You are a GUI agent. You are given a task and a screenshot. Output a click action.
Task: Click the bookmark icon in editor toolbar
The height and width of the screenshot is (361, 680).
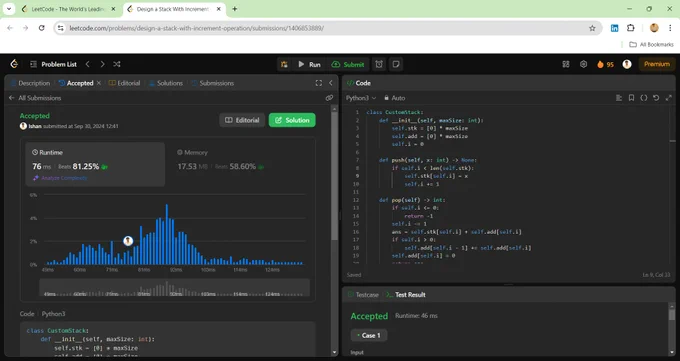pos(631,98)
